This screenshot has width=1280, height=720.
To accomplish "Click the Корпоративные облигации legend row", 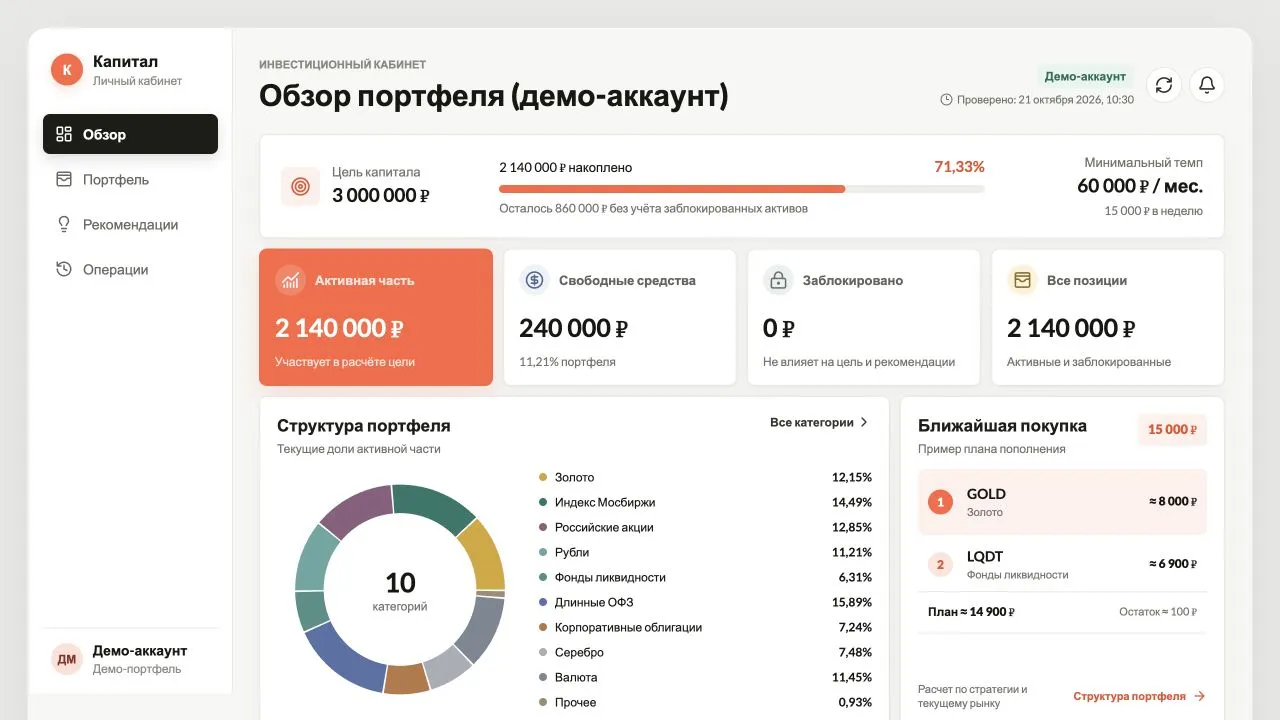I will [x=705, y=628].
